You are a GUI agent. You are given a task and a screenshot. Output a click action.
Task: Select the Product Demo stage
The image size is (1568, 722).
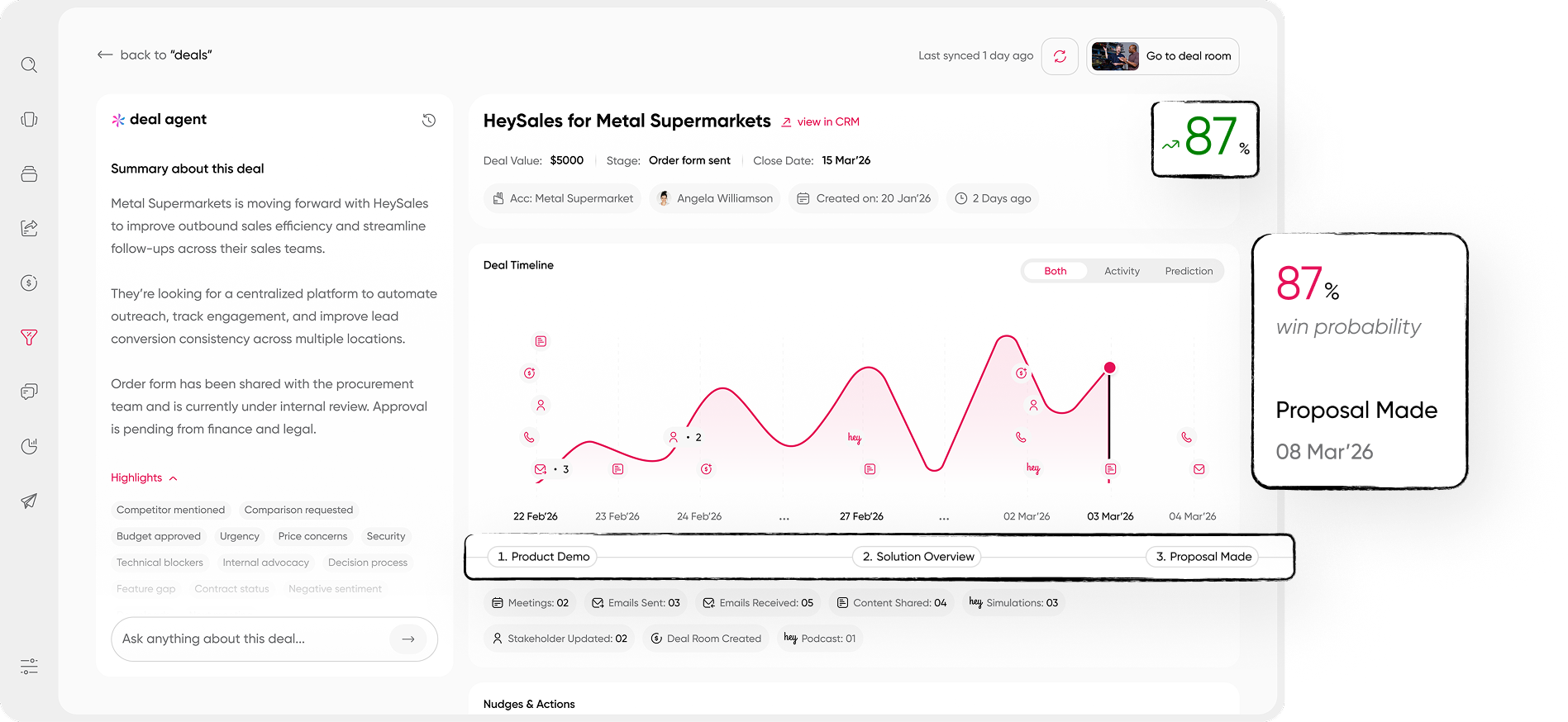pyautogui.click(x=542, y=557)
